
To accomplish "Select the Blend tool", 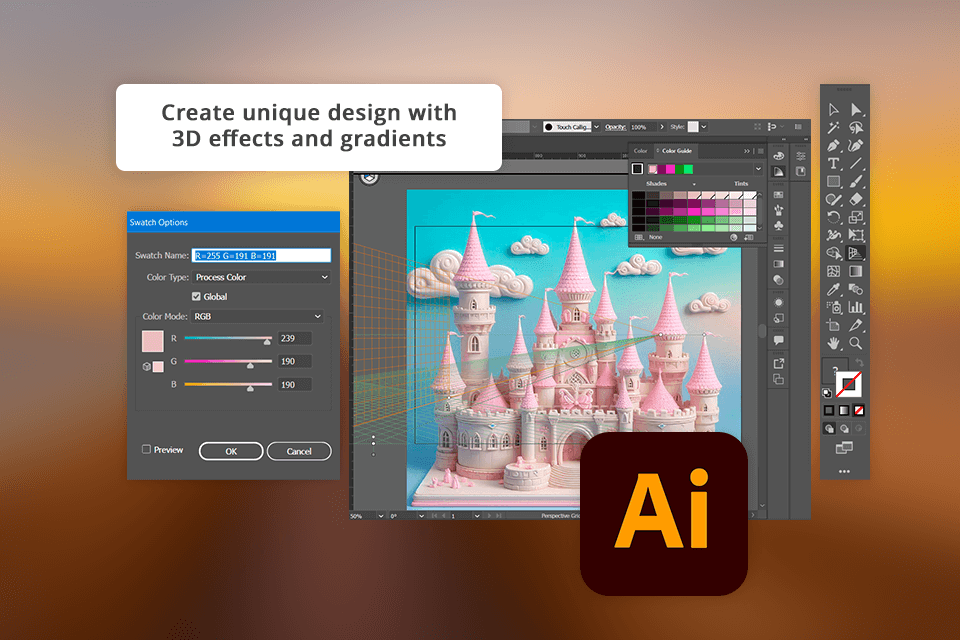I will [856, 289].
